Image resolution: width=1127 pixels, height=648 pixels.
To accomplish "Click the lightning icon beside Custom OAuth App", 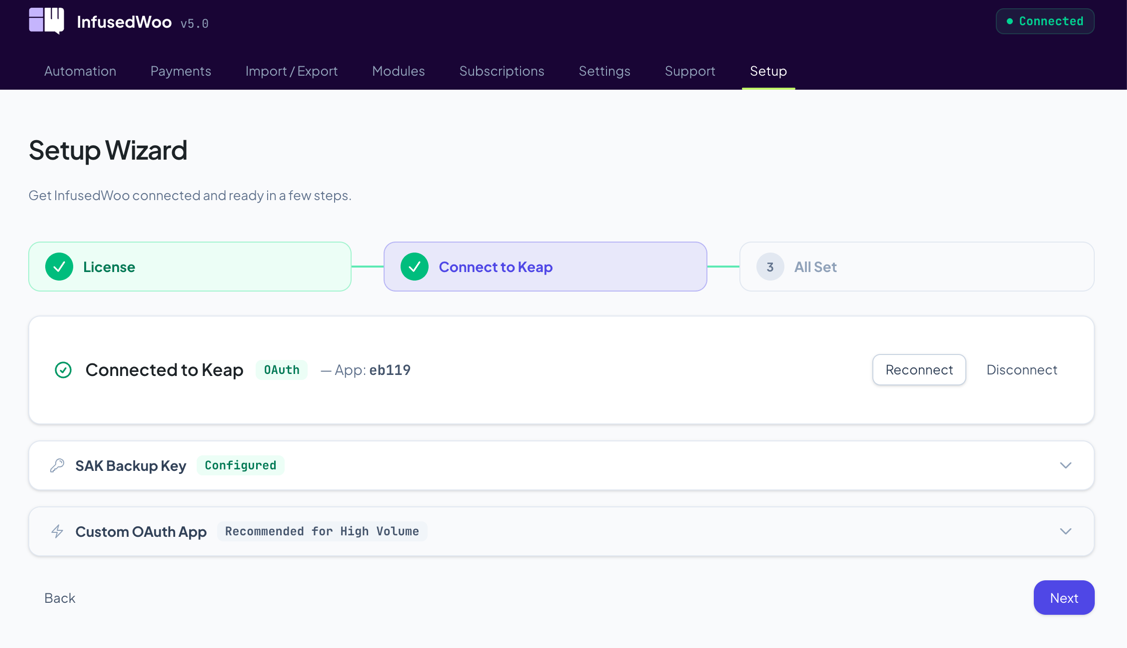I will (x=56, y=531).
